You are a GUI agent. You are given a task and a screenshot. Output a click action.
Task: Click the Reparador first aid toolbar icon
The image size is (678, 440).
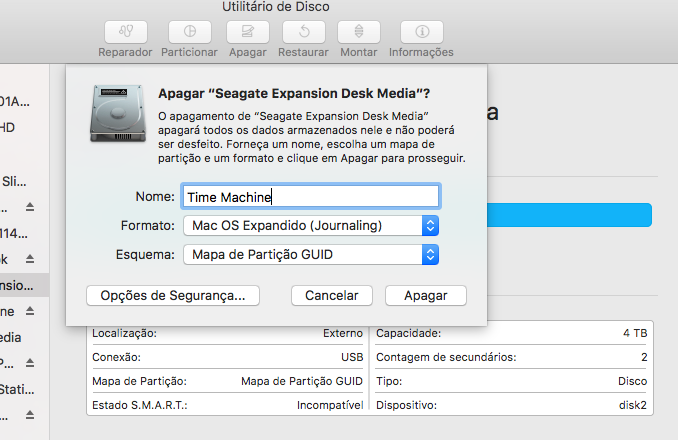pos(123,32)
